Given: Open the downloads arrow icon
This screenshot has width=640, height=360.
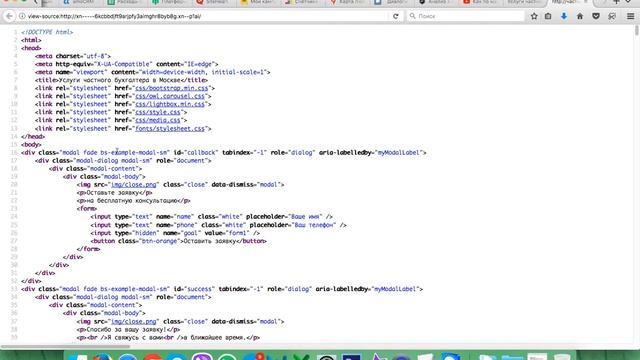Looking at the screenshot, I should tap(564, 16).
